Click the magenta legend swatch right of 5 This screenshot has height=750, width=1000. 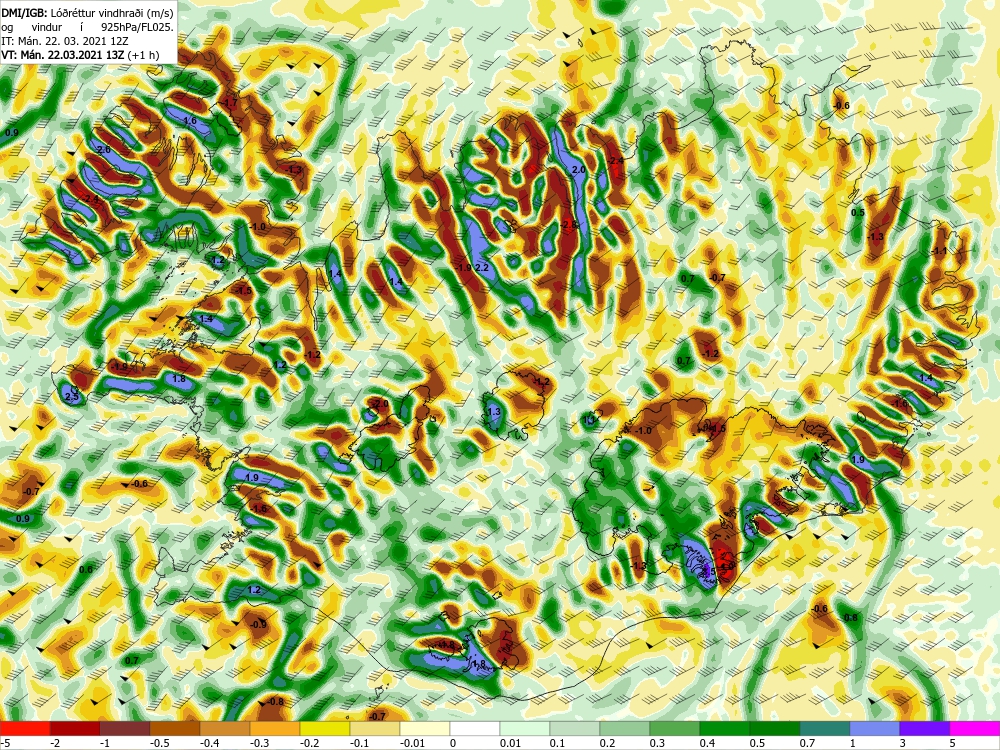click(974, 728)
